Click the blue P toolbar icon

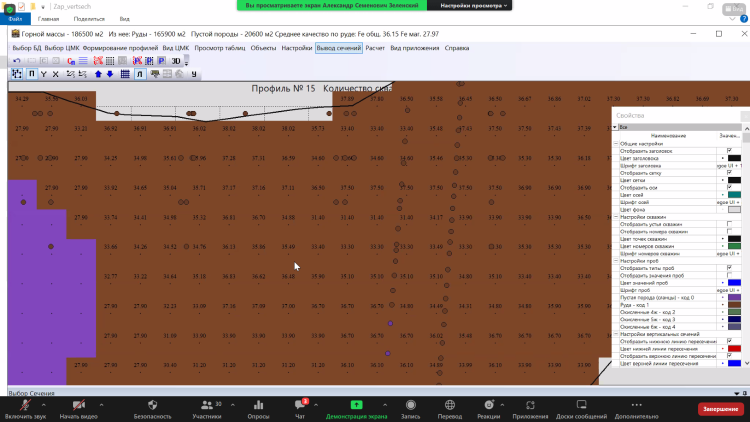pos(160,61)
